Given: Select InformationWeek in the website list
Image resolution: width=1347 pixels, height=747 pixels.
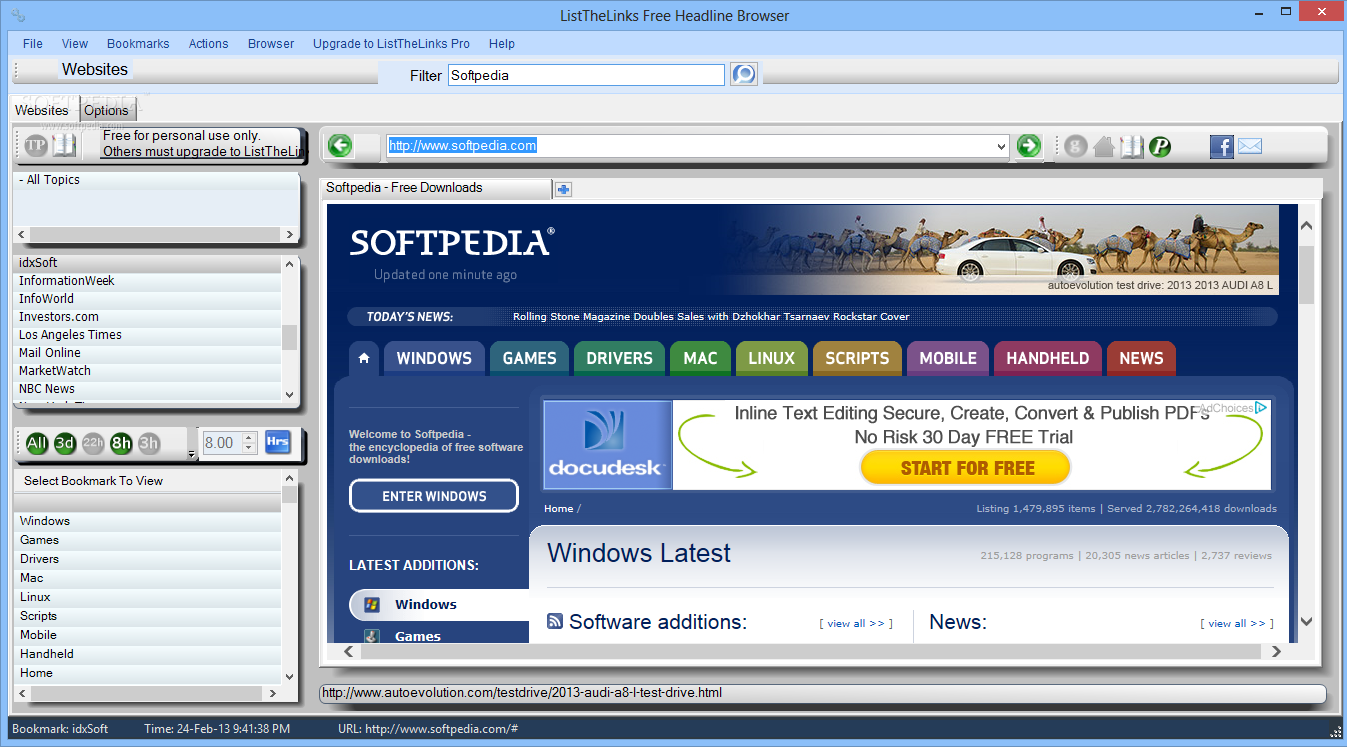Looking at the screenshot, I should 148,281.
